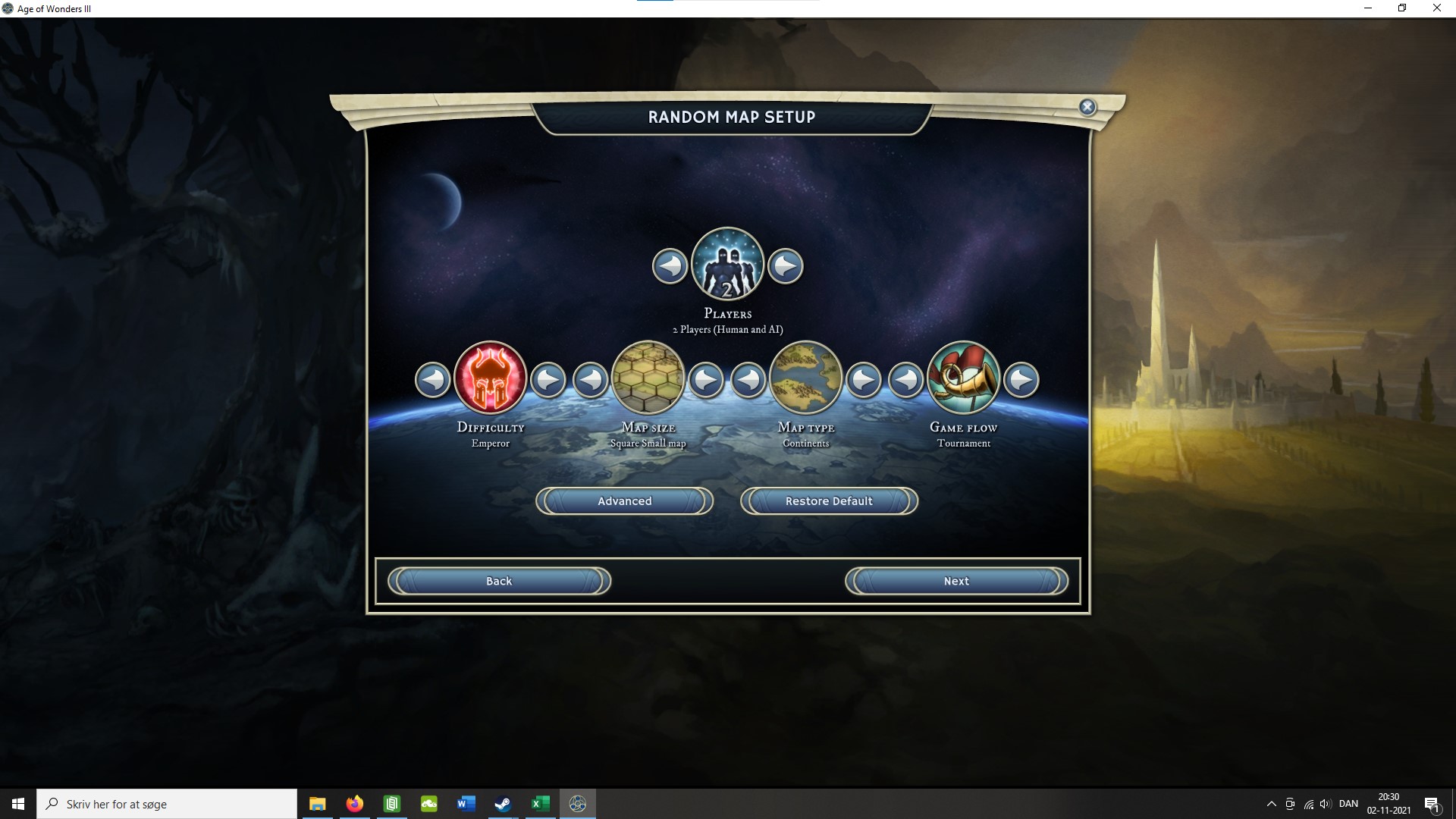Close the Random Map Setup dialog
This screenshot has width=1456, height=819.
click(x=1087, y=107)
